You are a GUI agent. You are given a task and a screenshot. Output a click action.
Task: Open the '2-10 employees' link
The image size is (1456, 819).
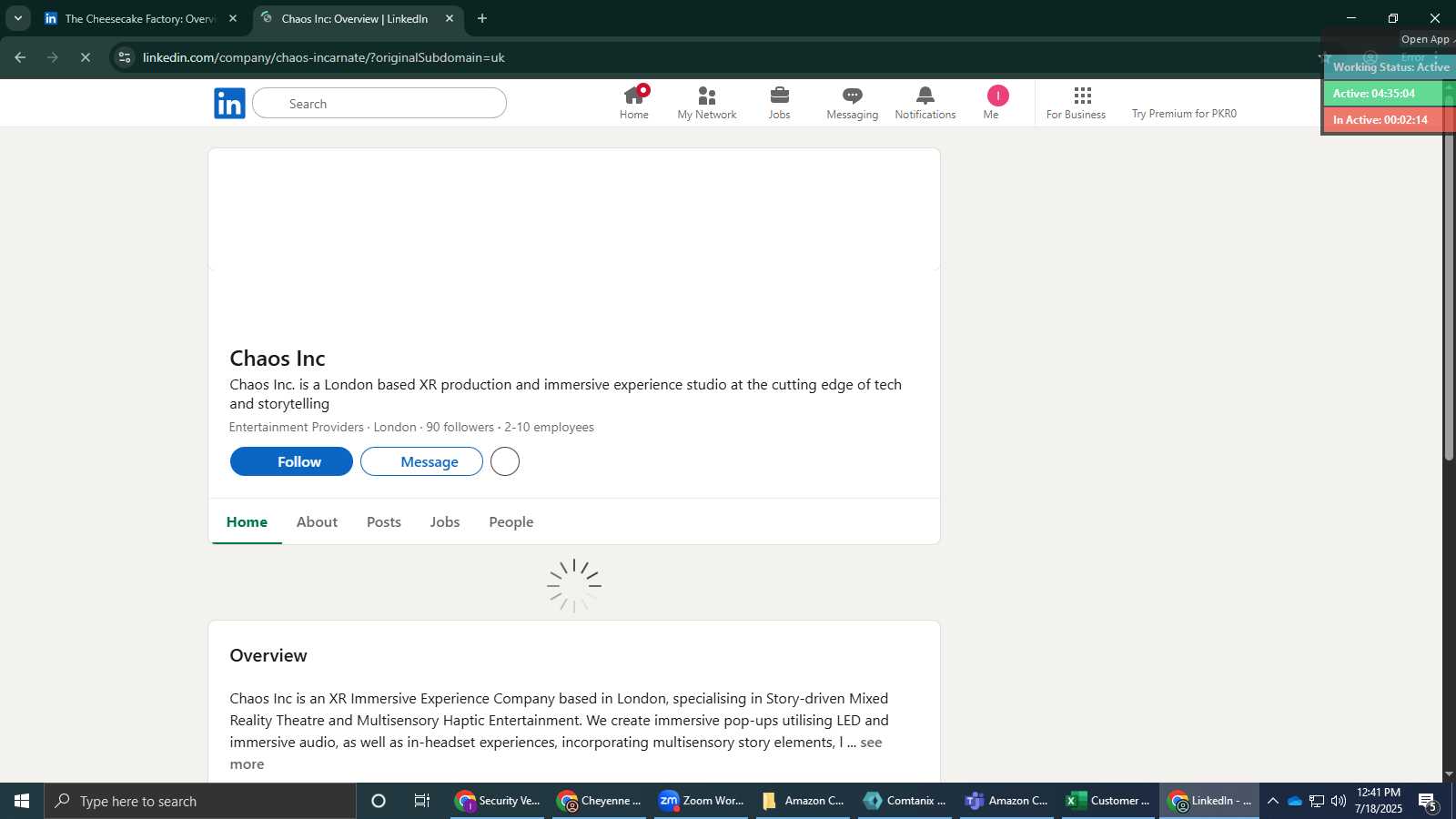pos(549,427)
